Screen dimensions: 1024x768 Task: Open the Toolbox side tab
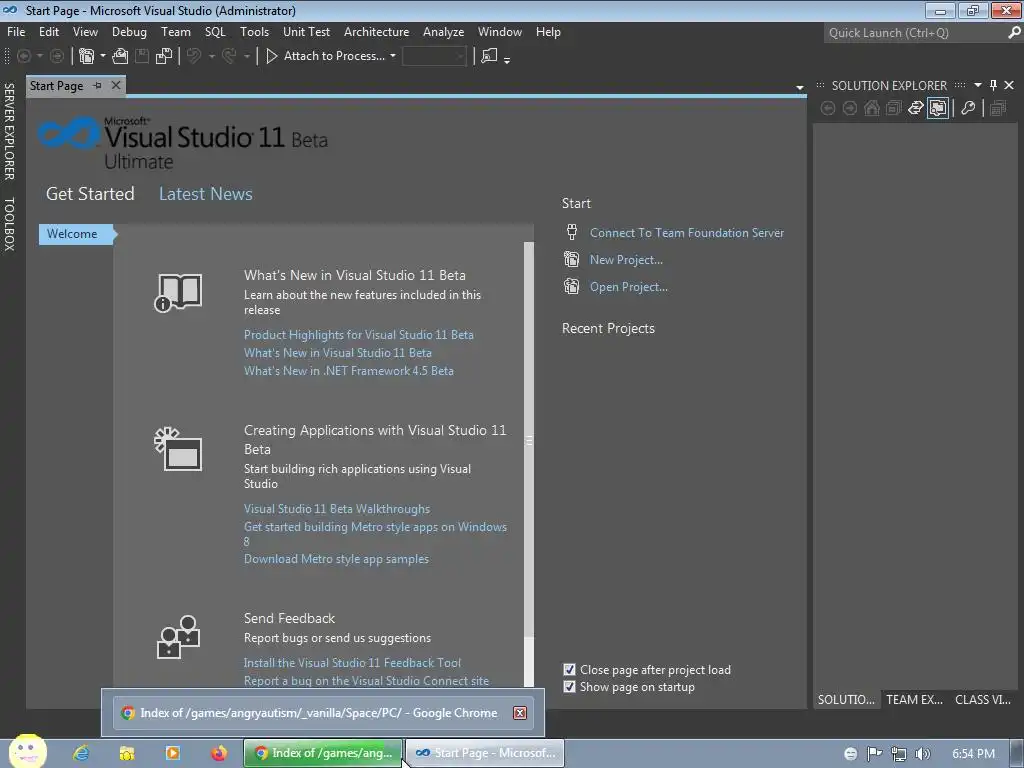[9, 224]
